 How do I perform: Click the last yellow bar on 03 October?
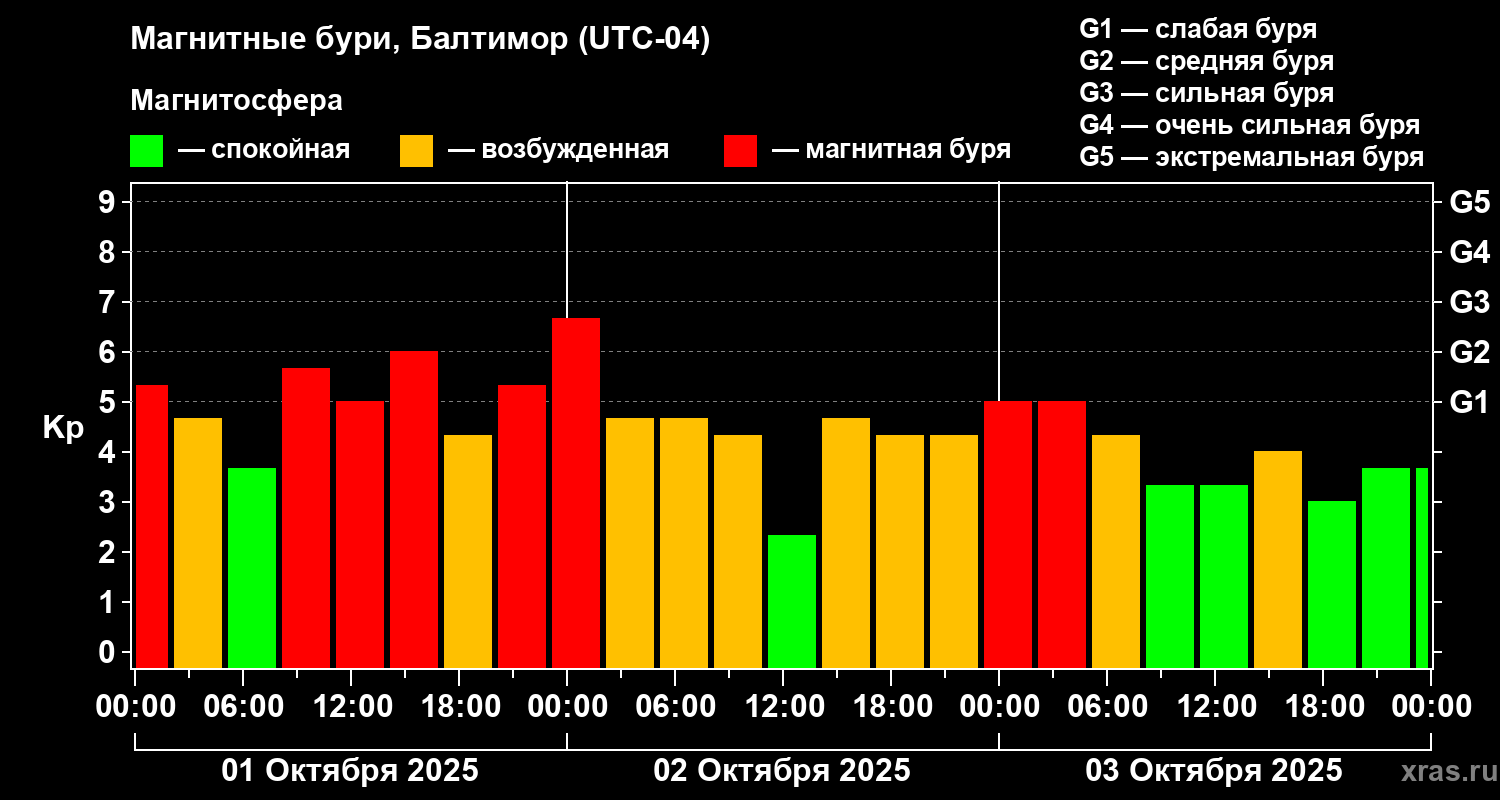[x=1278, y=559]
